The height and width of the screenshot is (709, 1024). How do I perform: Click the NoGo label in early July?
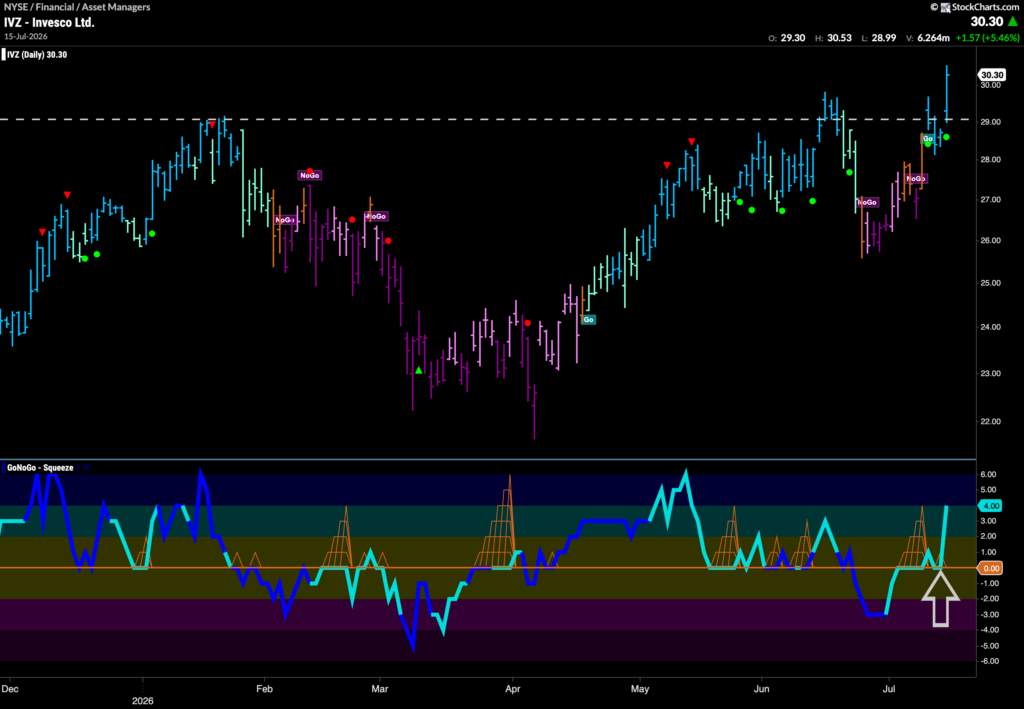(916, 178)
